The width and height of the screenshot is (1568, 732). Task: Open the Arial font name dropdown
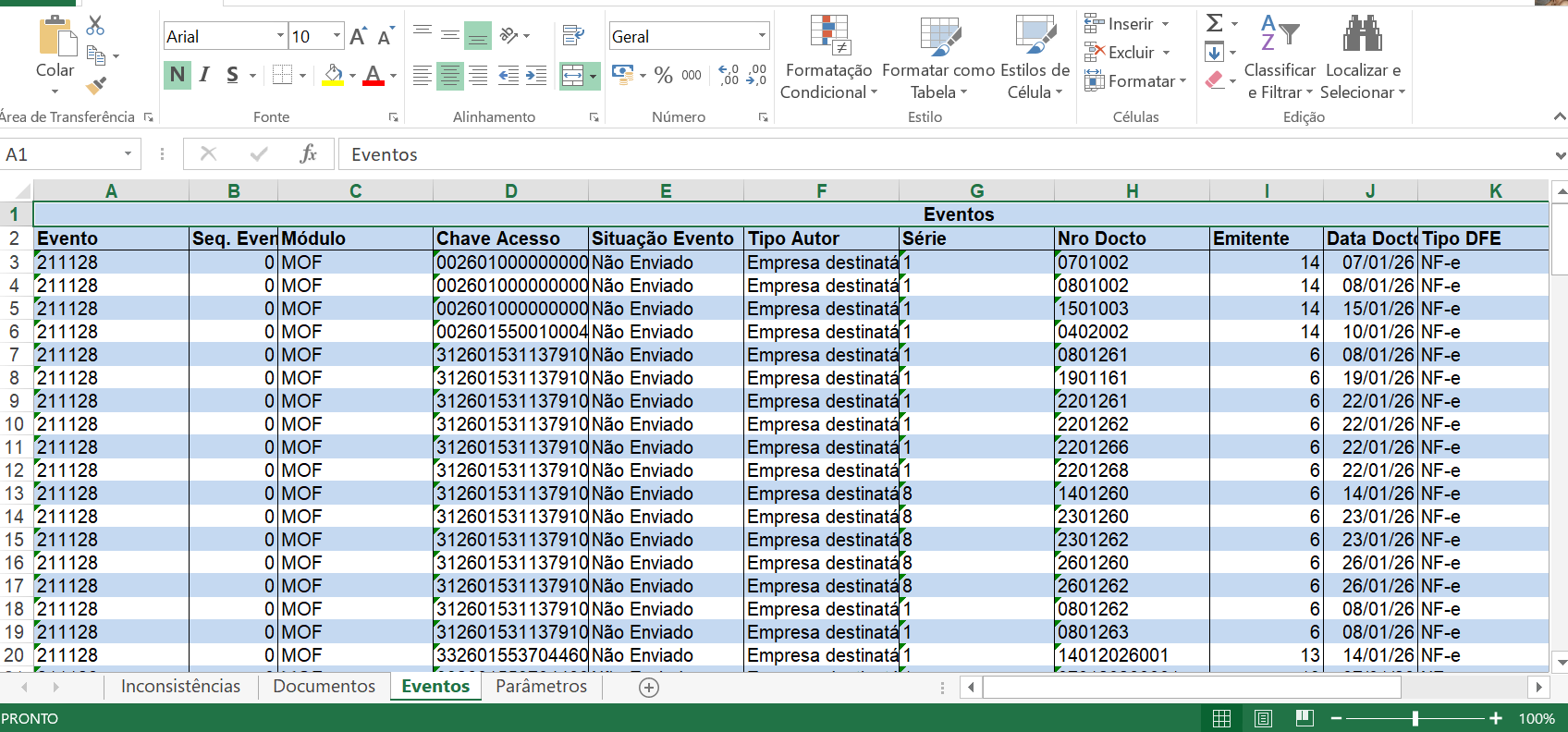click(x=280, y=36)
